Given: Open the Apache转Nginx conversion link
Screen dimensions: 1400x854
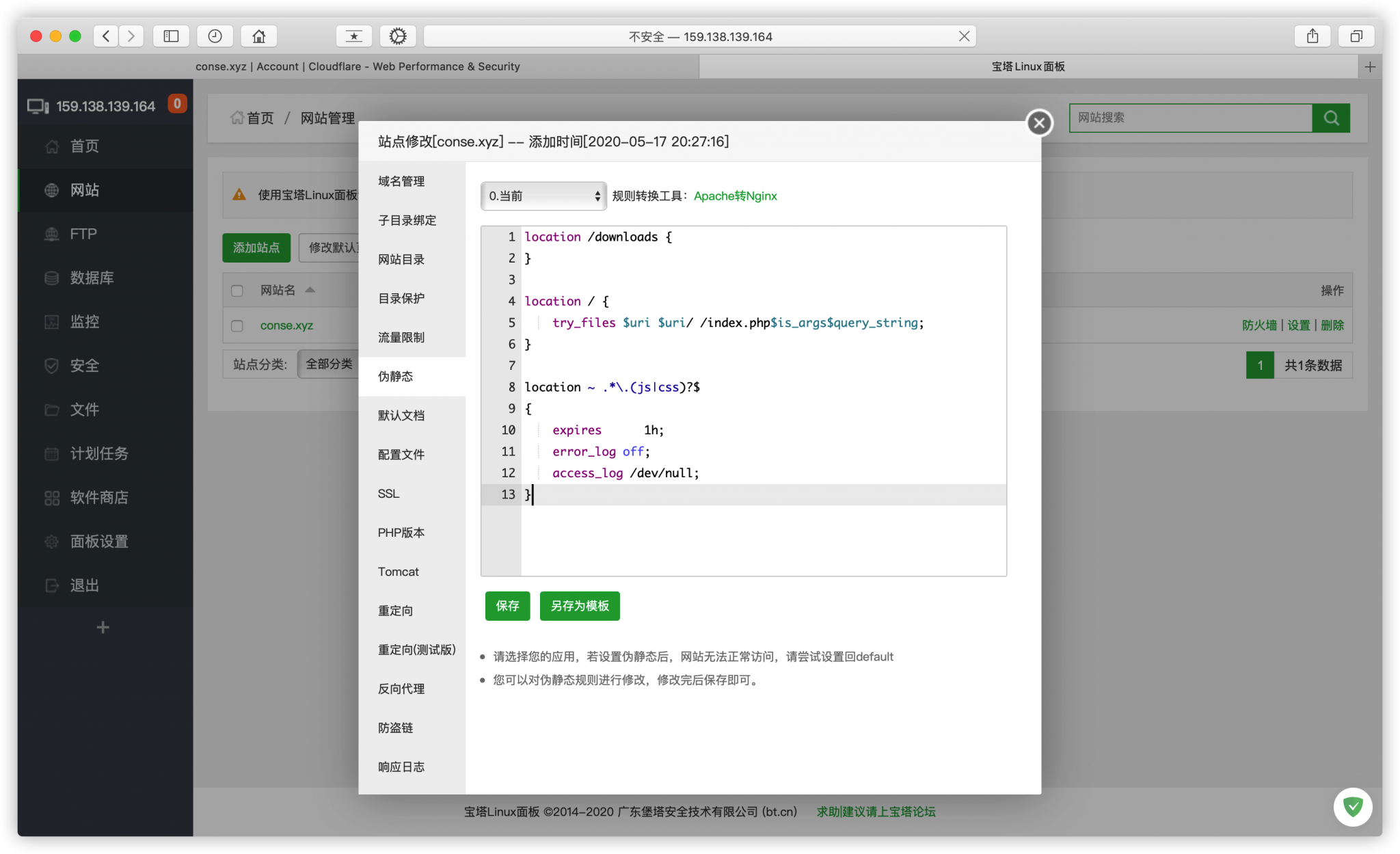Looking at the screenshot, I should [735, 196].
